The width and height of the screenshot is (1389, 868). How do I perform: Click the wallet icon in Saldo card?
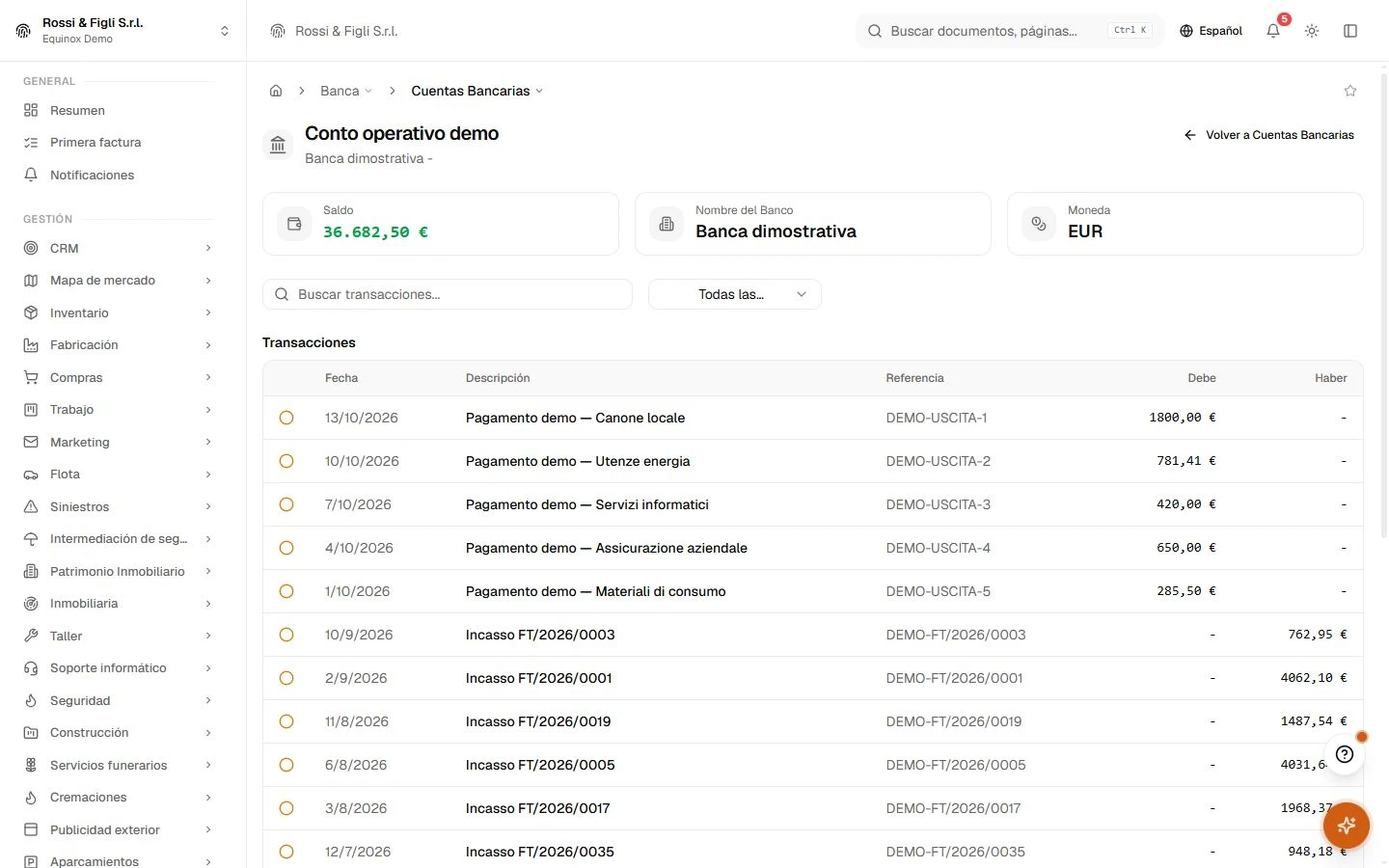(294, 224)
